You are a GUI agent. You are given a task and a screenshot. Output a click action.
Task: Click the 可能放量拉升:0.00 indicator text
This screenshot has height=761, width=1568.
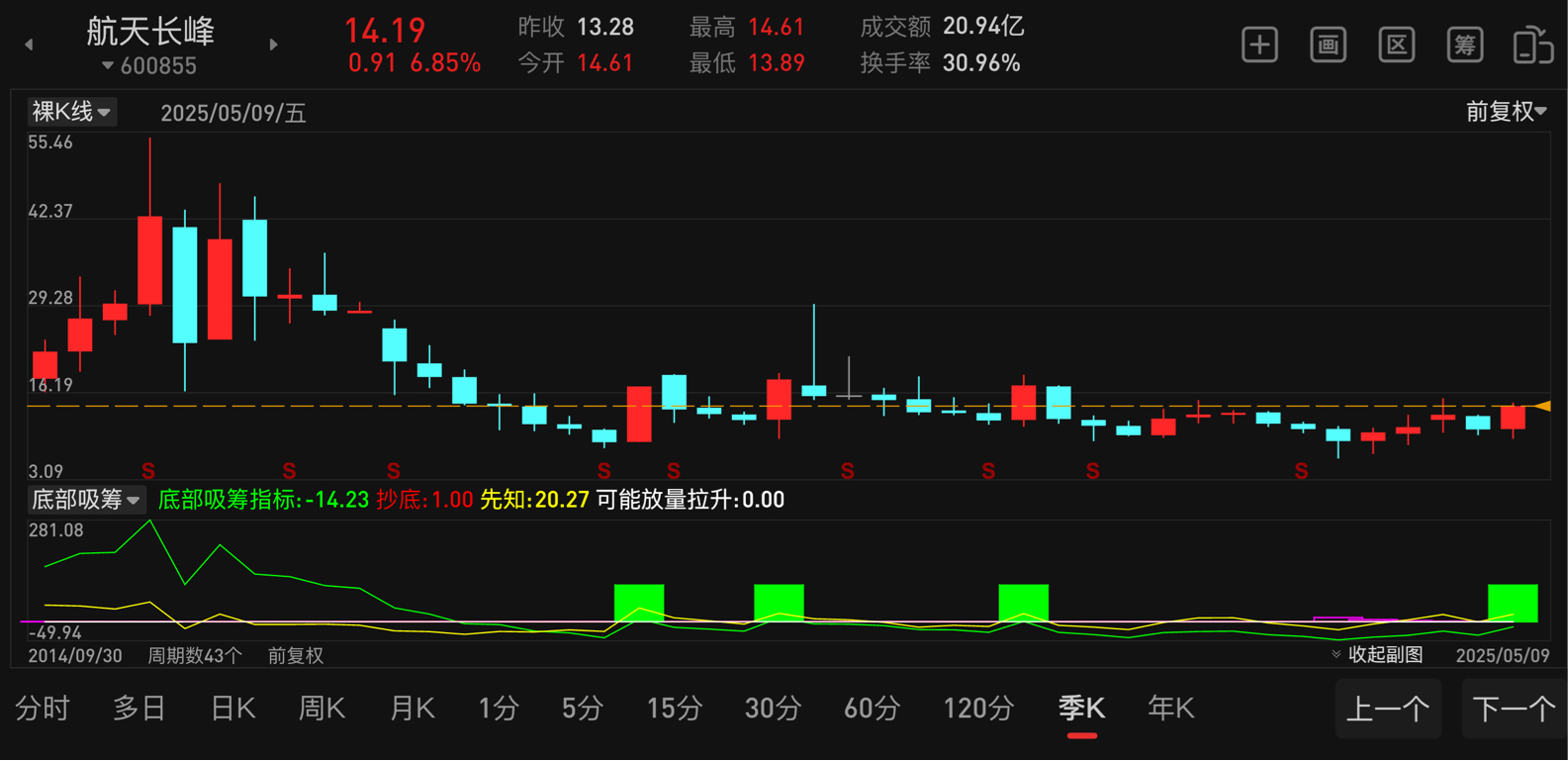coord(691,500)
